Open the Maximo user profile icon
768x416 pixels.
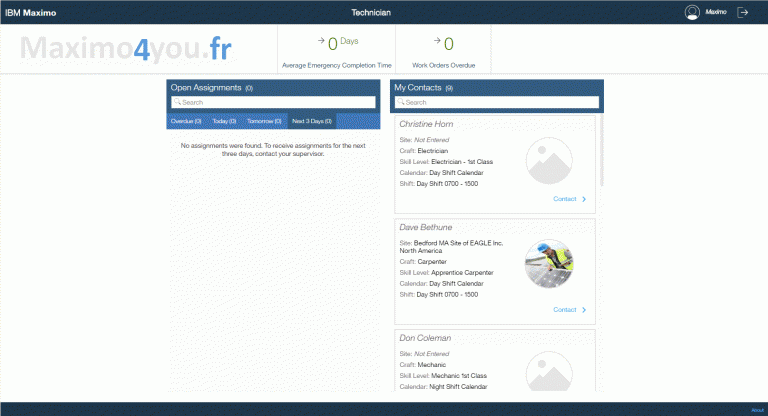[x=692, y=12]
